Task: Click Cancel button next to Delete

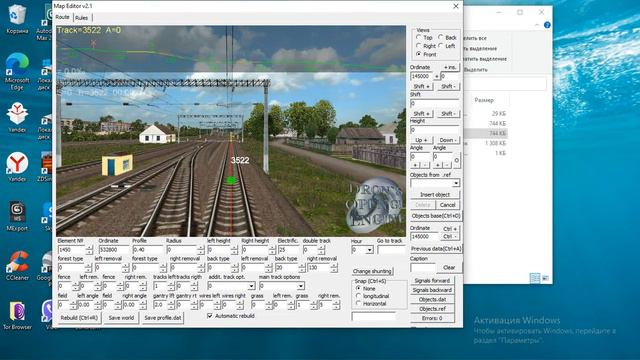Action: click(x=447, y=205)
